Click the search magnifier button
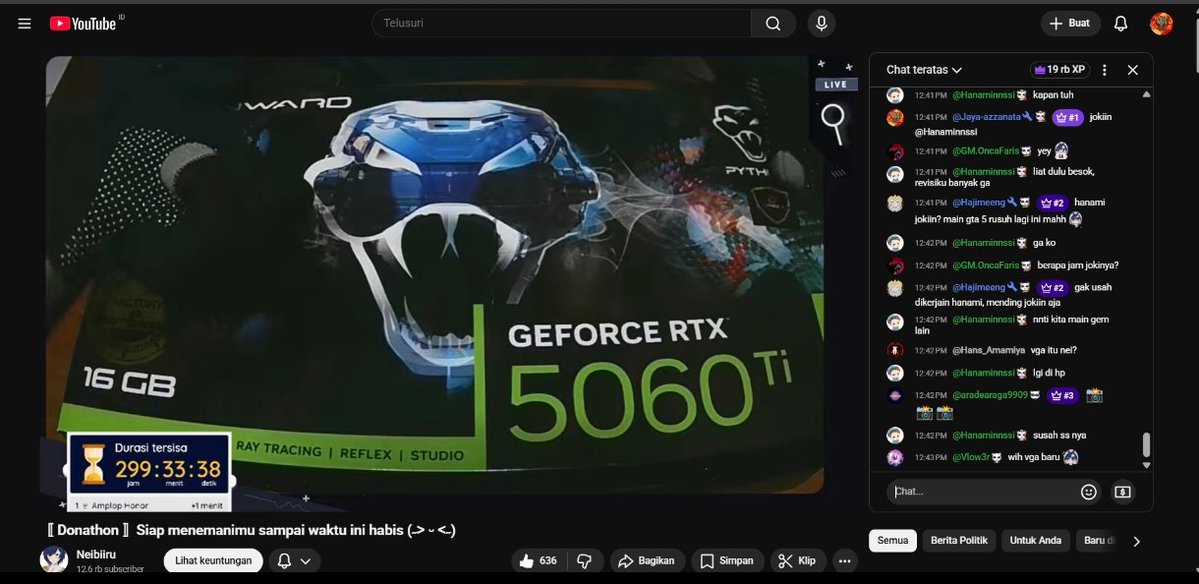Image resolution: width=1199 pixels, height=584 pixels. pos(773,24)
